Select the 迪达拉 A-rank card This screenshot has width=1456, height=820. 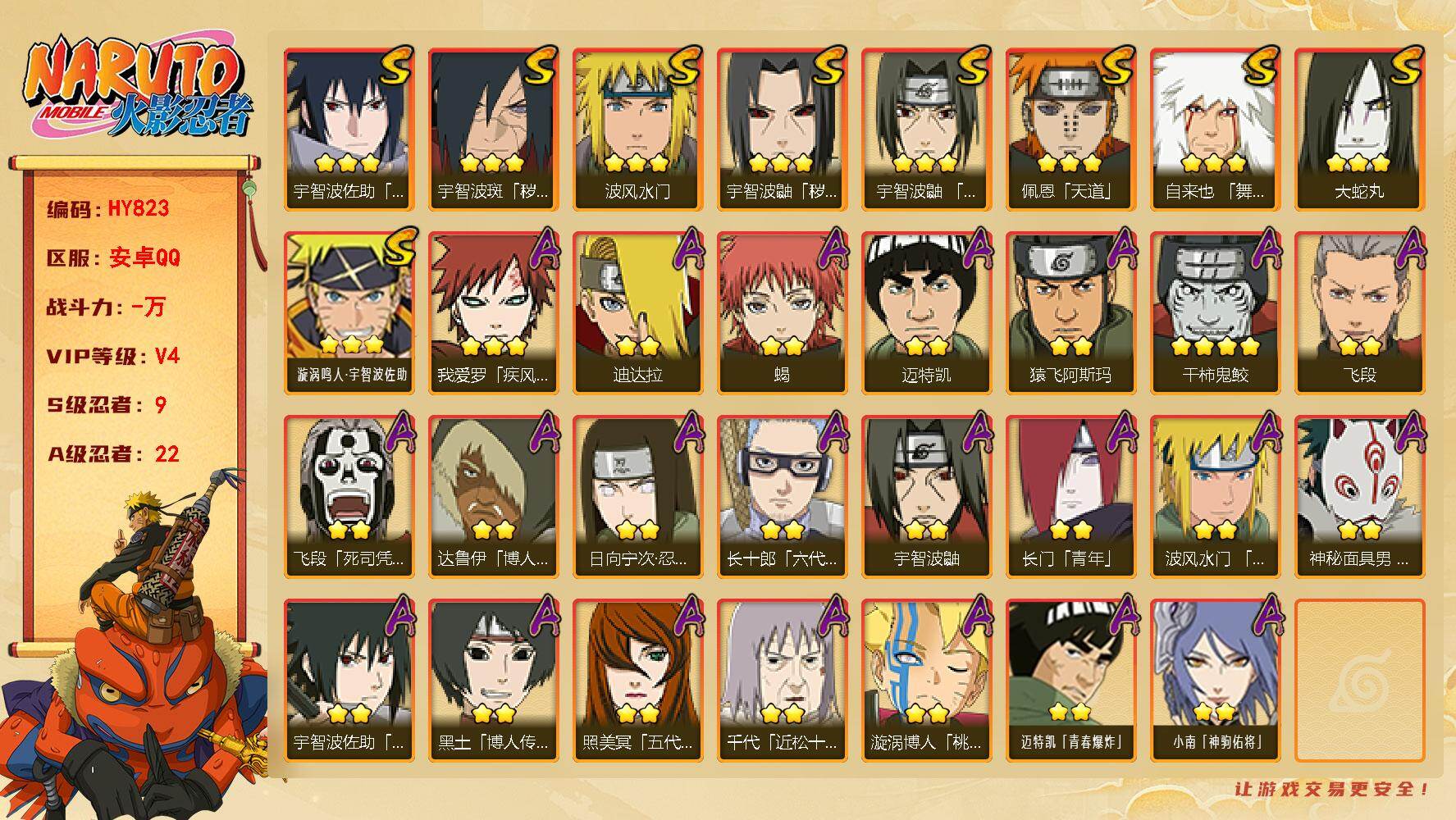[637, 313]
